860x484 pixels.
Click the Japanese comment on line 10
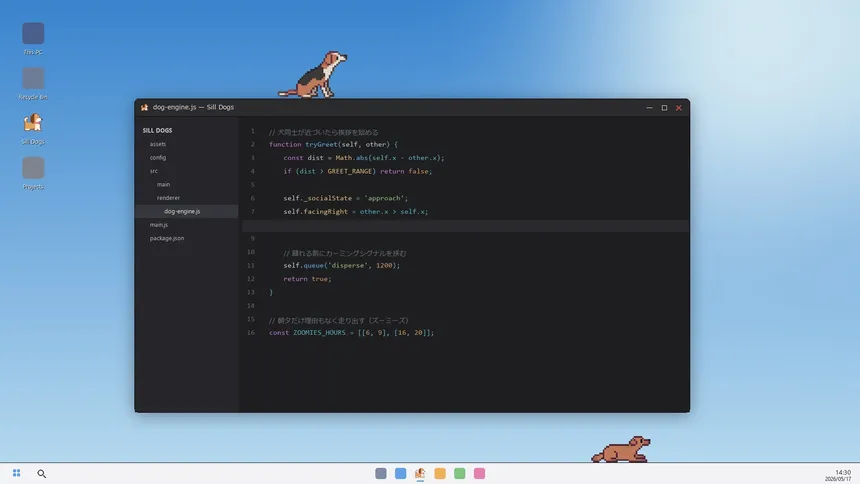(345, 253)
